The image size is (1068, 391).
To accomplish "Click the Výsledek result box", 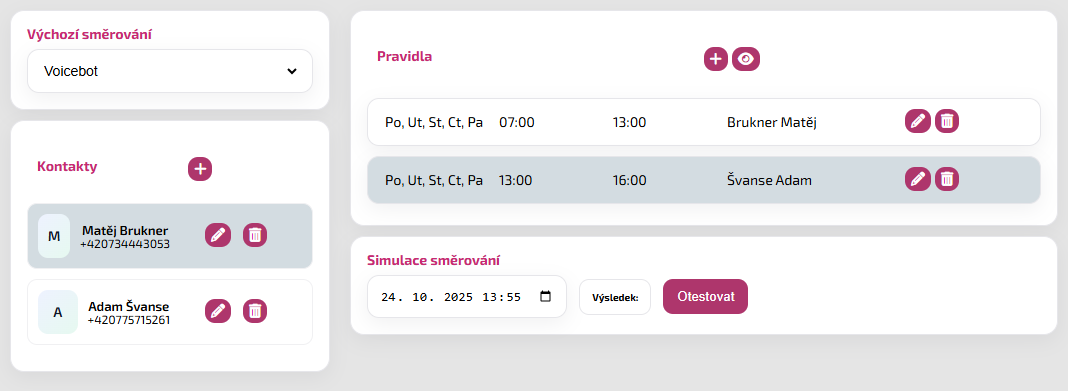I will click(x=615, y=297).
